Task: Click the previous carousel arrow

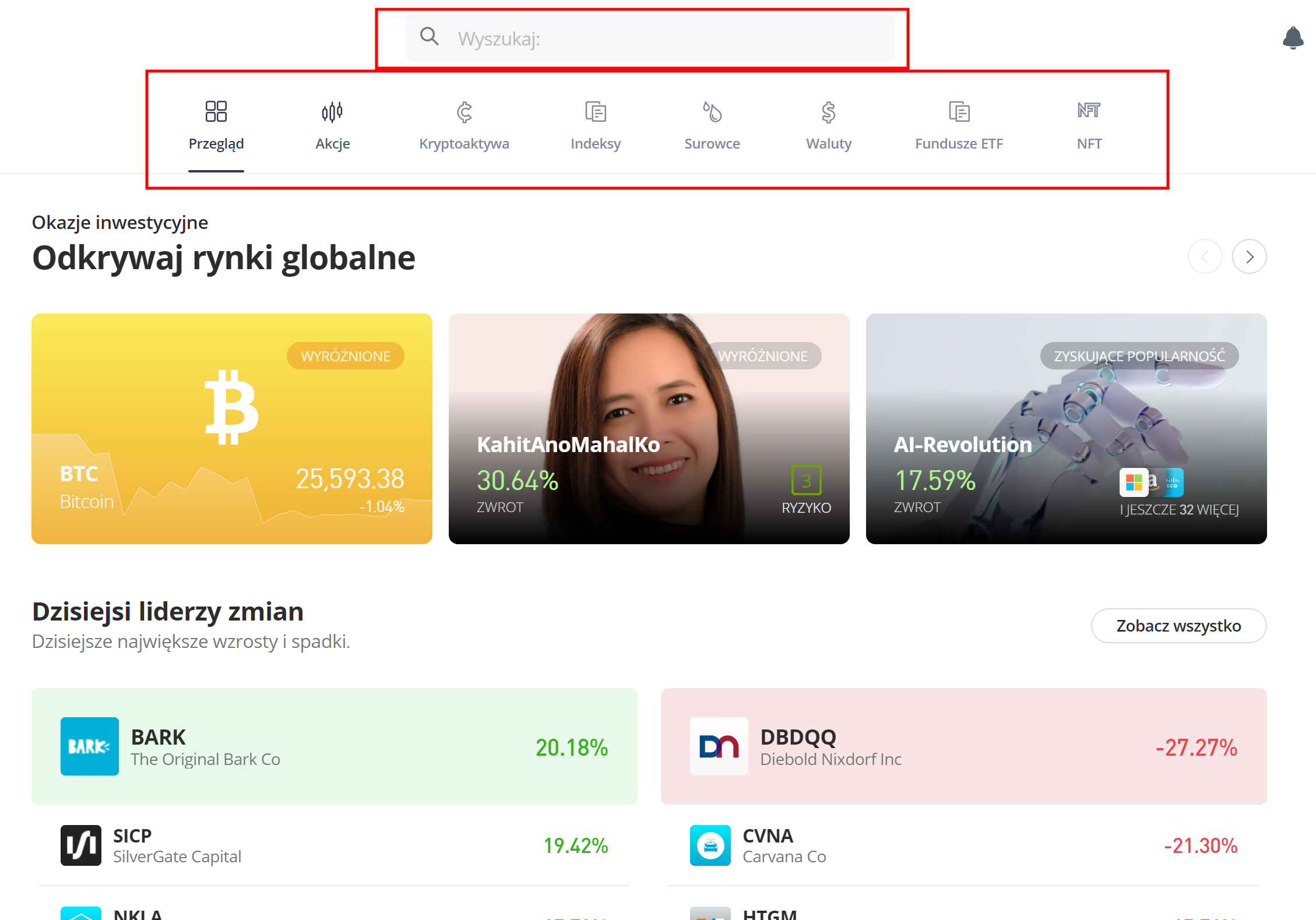Action: 1205,256
